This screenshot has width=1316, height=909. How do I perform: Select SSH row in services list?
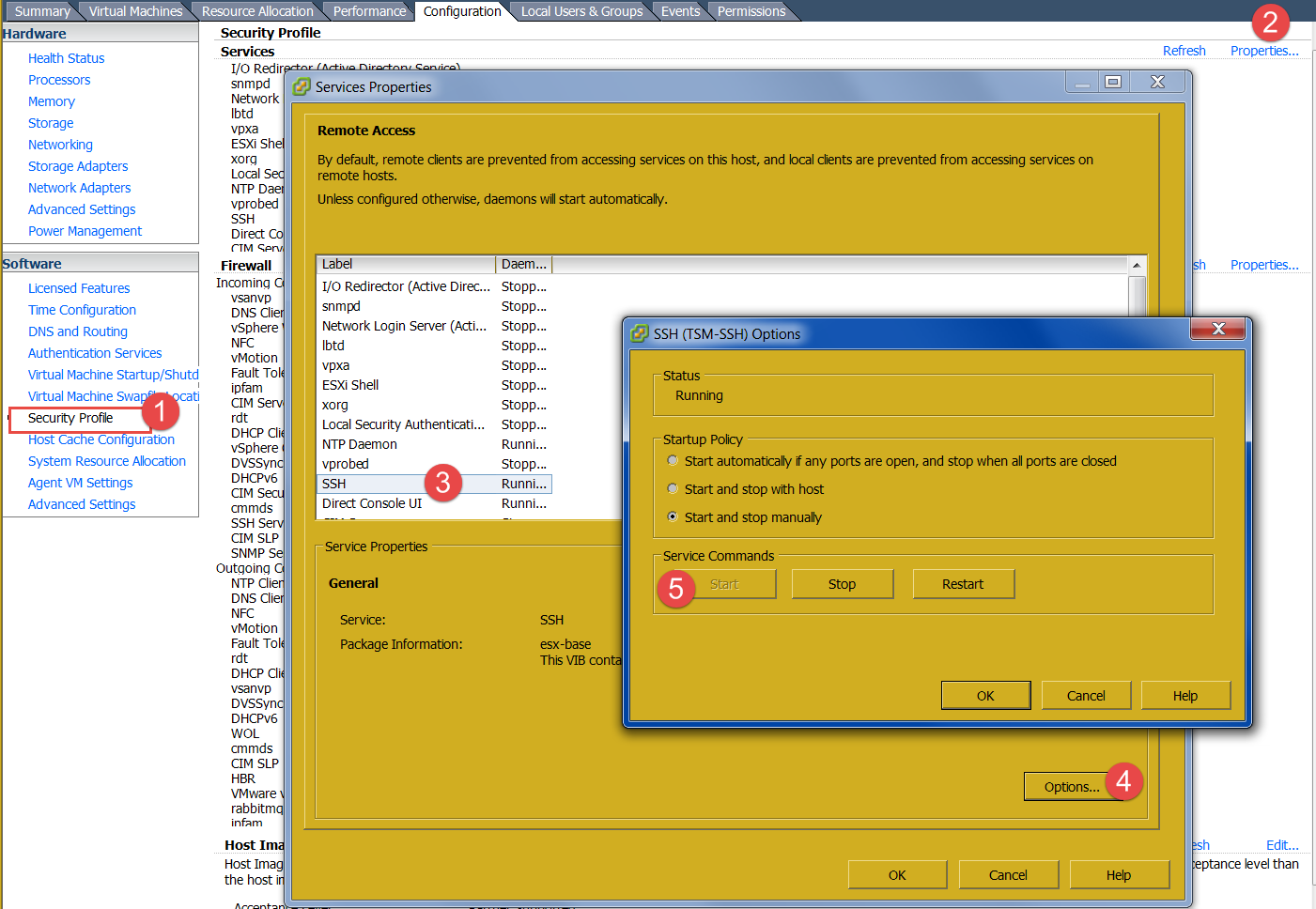[x=435, y=484]
